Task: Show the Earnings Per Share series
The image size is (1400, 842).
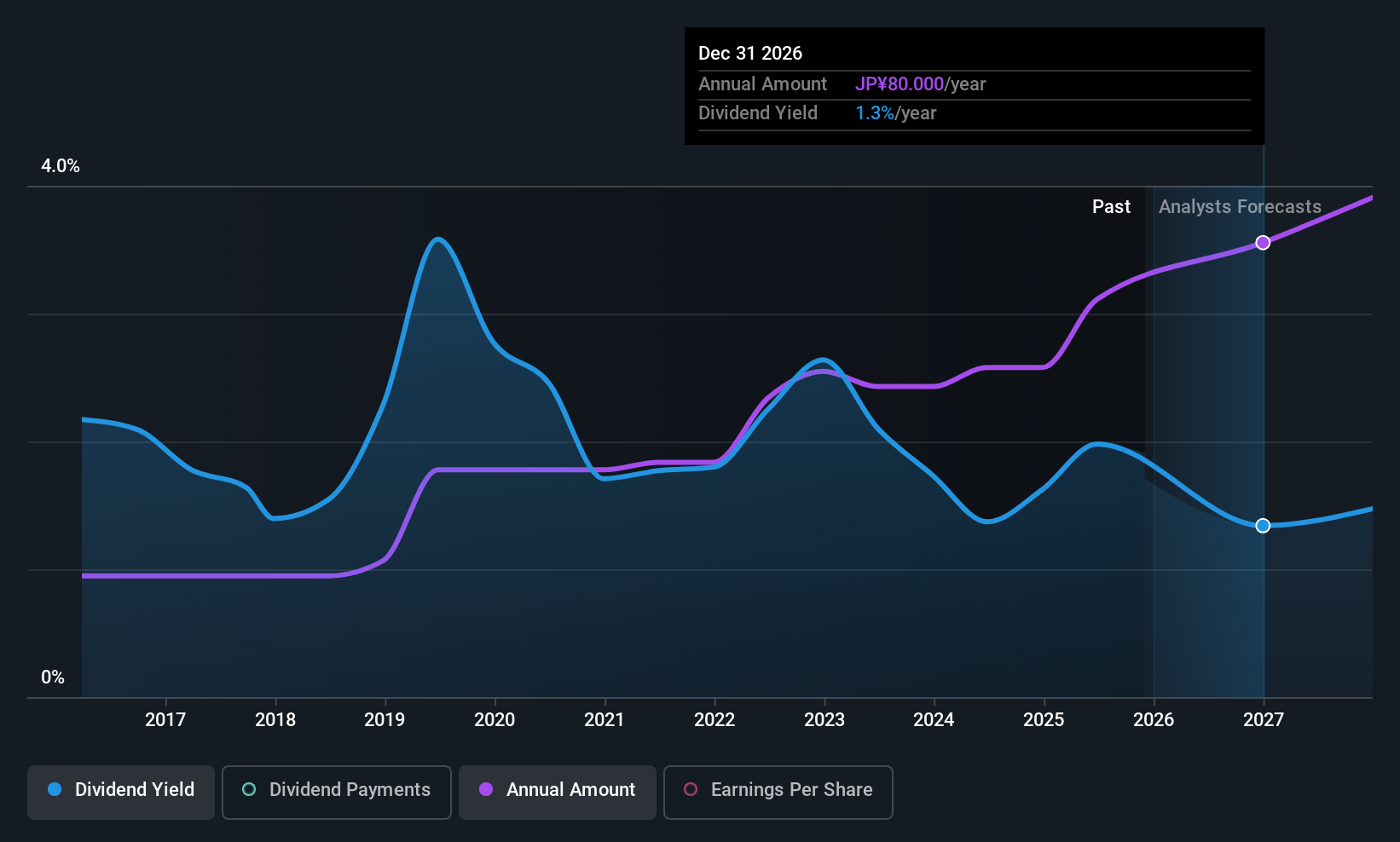Action: coord(778,790)
